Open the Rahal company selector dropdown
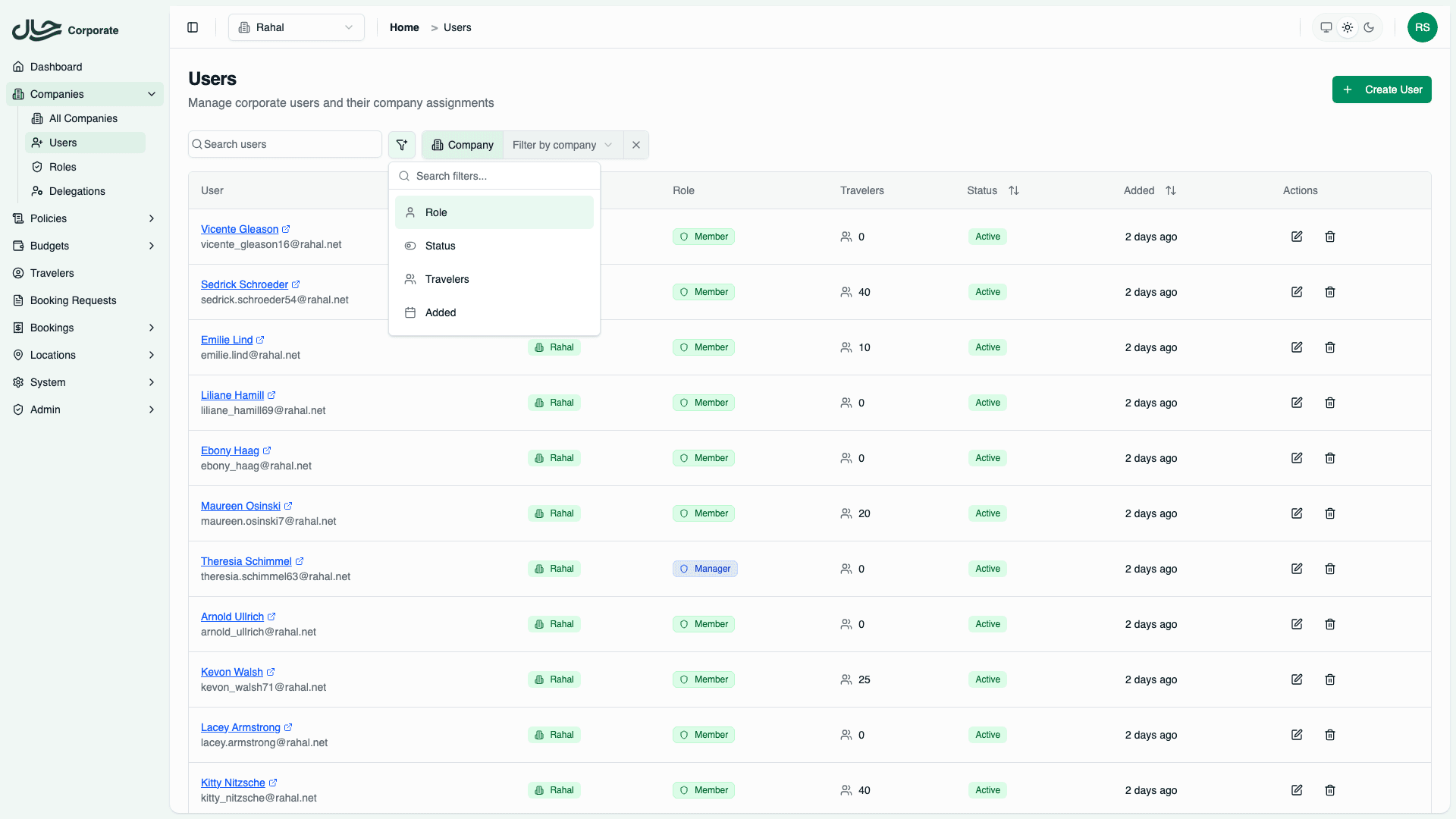The width and height of the screenshot is (1456, 819). 296,27
